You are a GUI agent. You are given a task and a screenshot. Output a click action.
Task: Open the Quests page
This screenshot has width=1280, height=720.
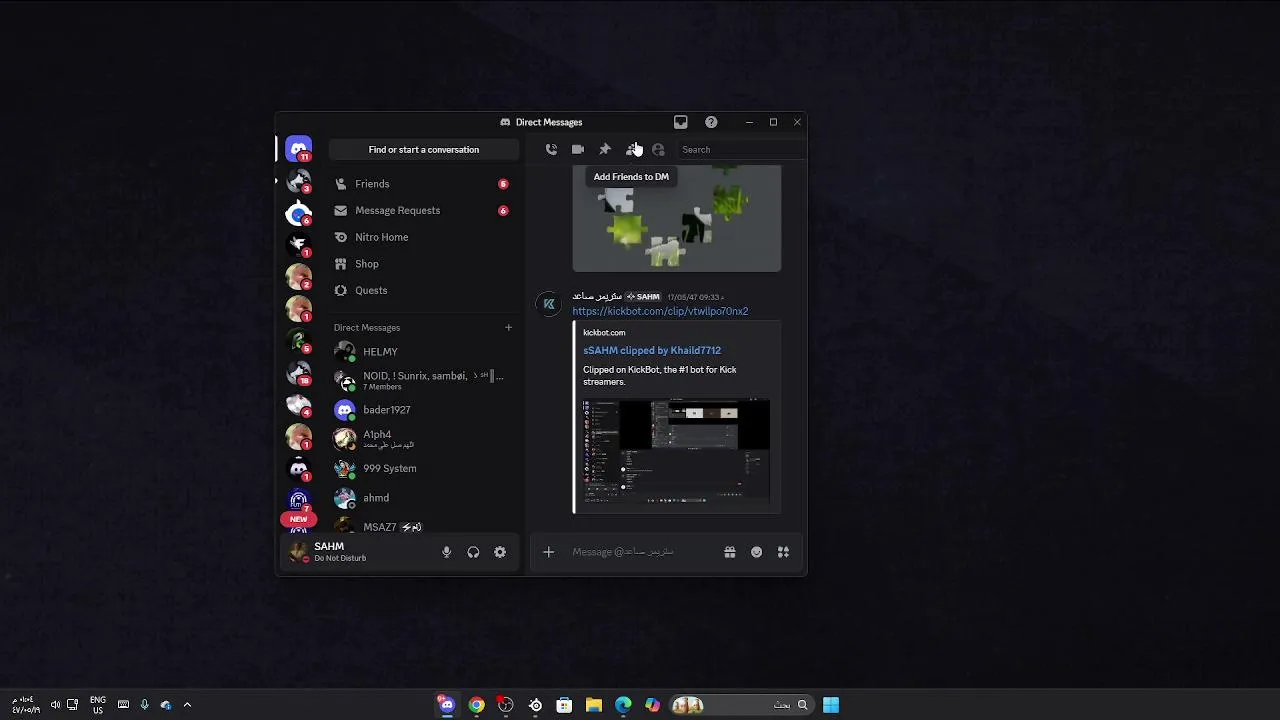click(x=422, y=290)
